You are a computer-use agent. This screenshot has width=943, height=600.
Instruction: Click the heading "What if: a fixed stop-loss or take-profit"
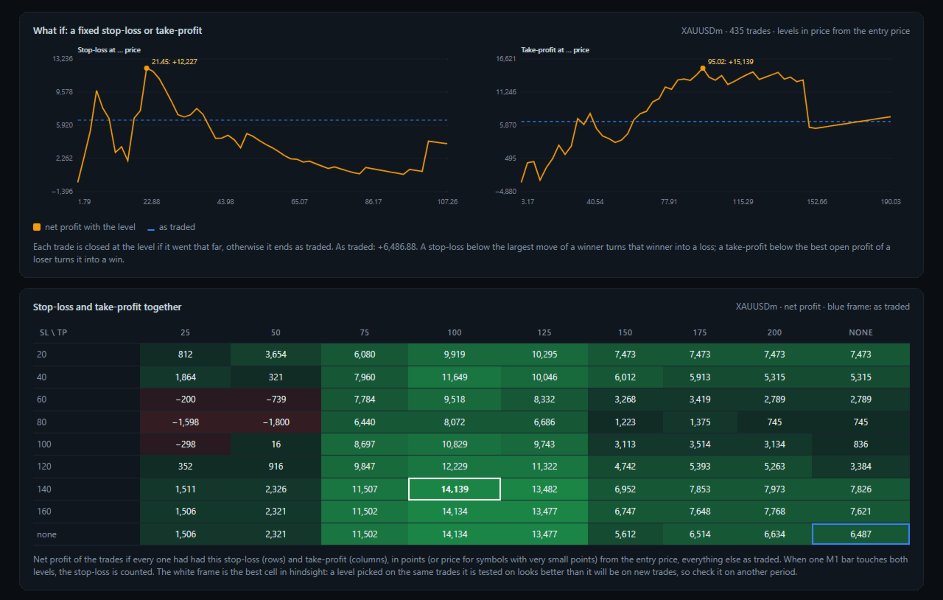(x=117, y=31)
